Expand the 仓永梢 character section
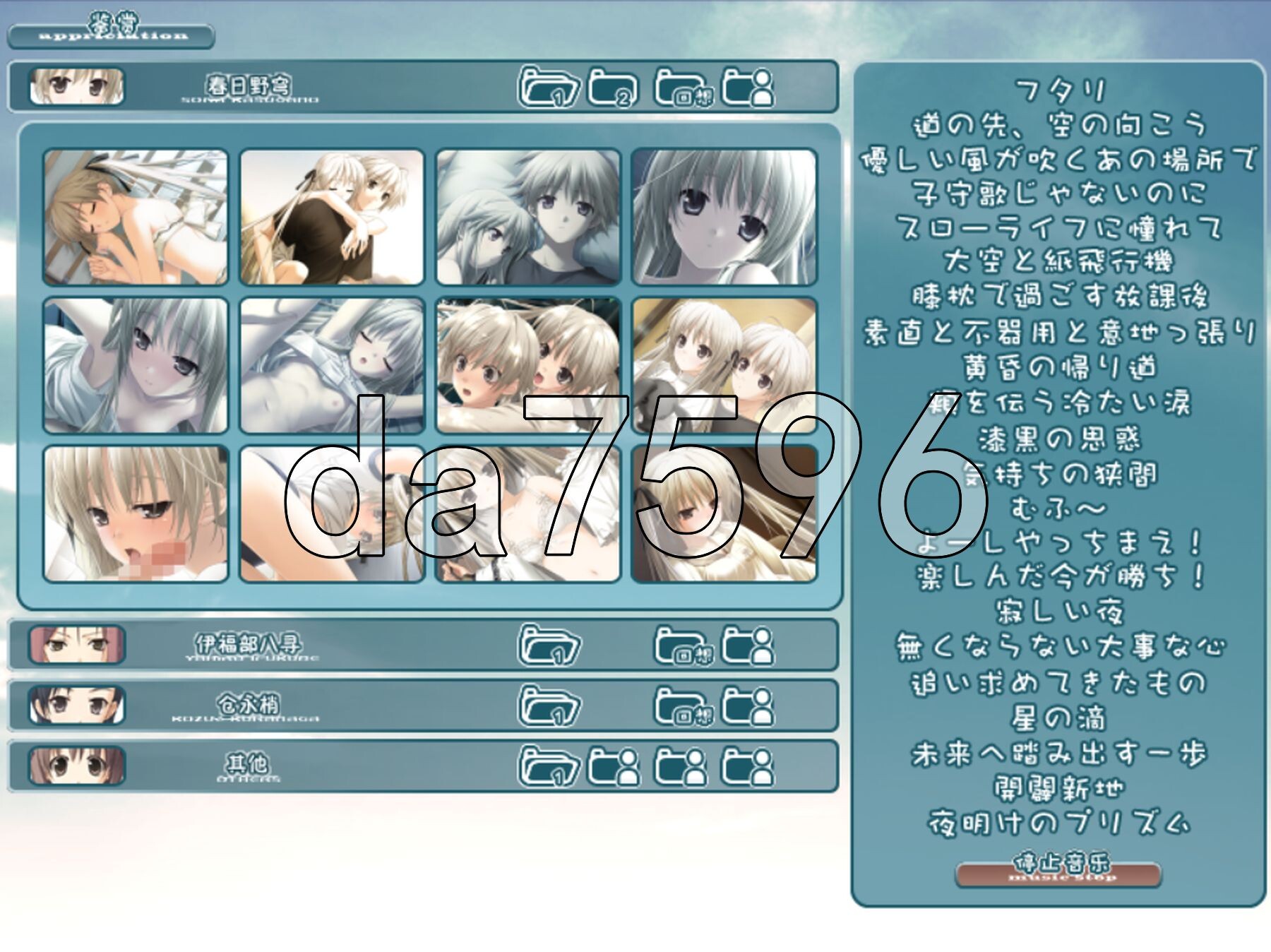The height and width of the screenshot is (952, 1271). 247,706
